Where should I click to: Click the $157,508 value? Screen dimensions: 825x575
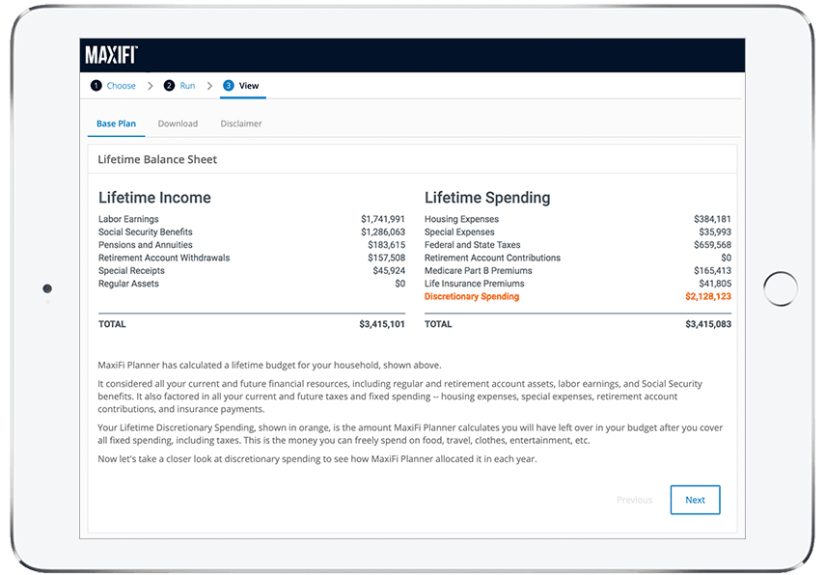click(386, 258)
